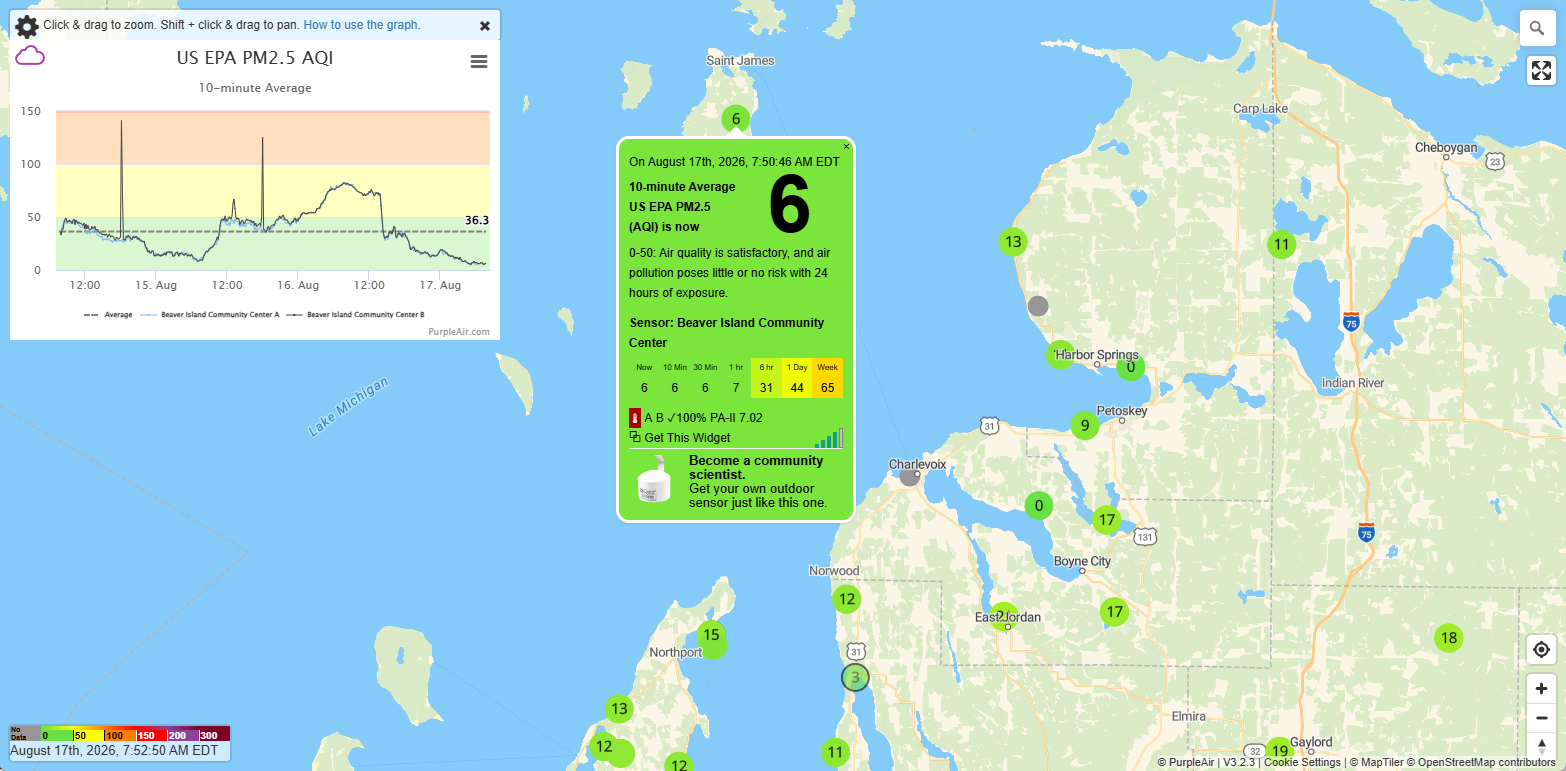Click the PurpleAir.com chart credit

pos(459,331)
